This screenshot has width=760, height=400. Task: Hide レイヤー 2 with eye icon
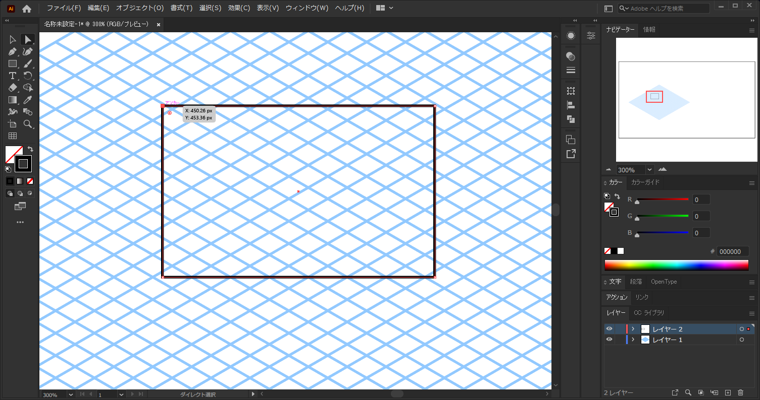609,329
